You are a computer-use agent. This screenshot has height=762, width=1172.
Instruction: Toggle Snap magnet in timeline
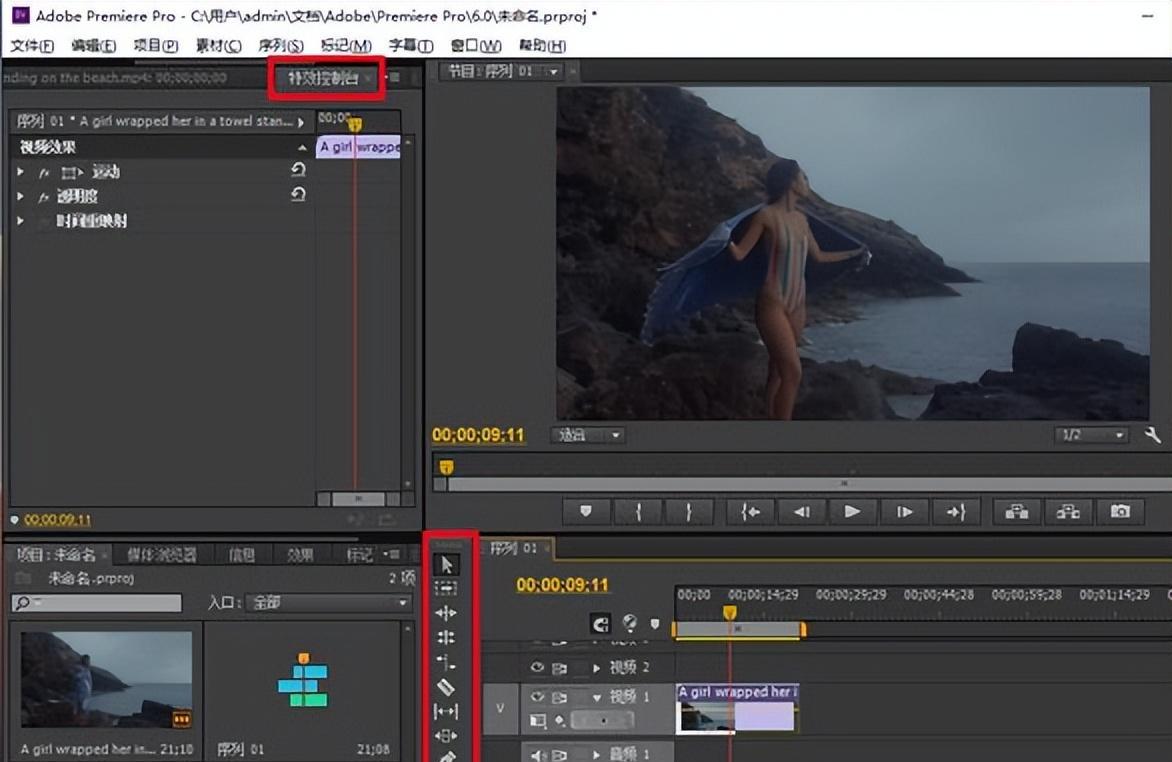tap(601, 624)
